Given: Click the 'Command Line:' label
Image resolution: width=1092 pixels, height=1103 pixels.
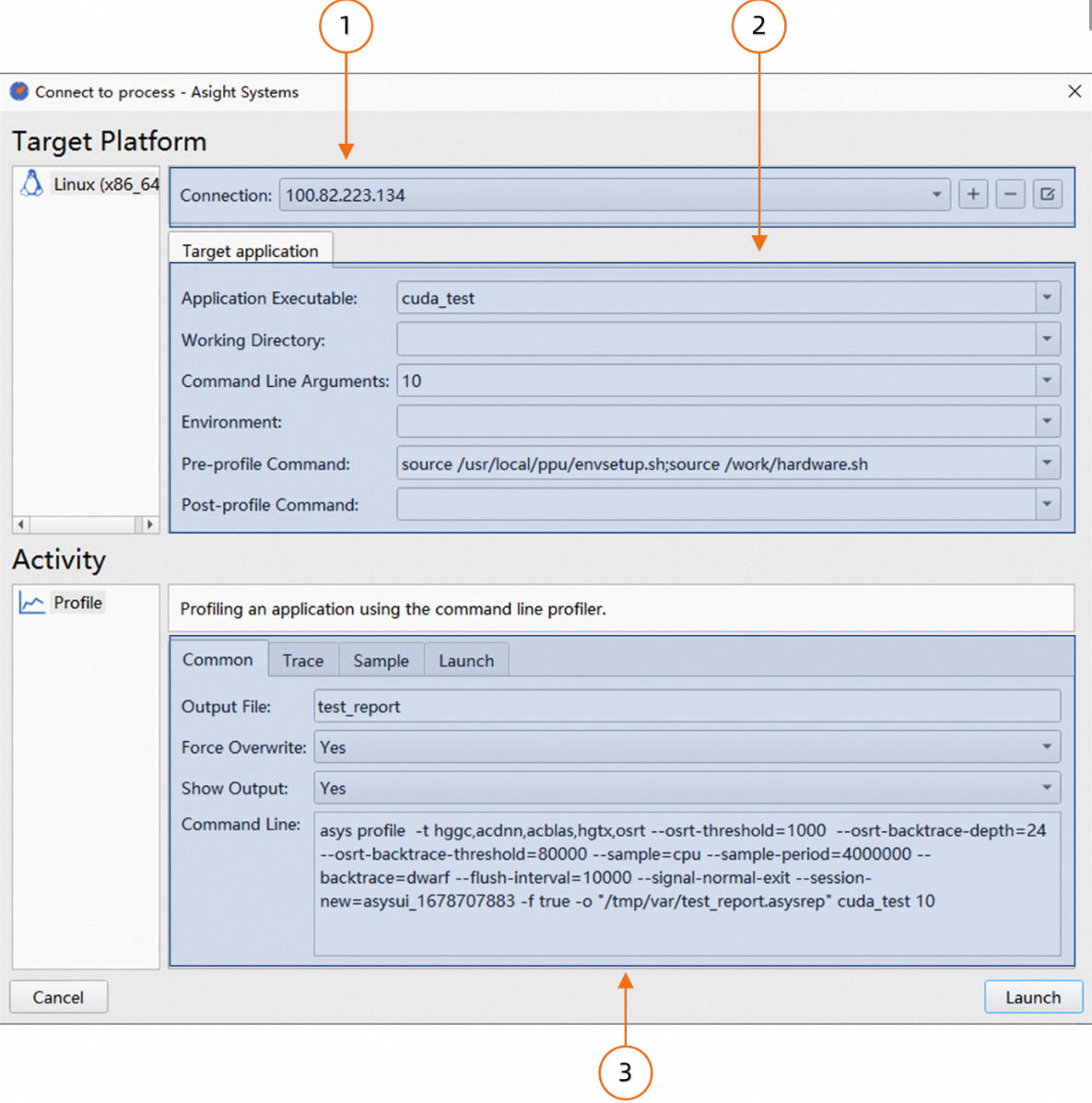Looking at the screenshot, I should [241, 825].
